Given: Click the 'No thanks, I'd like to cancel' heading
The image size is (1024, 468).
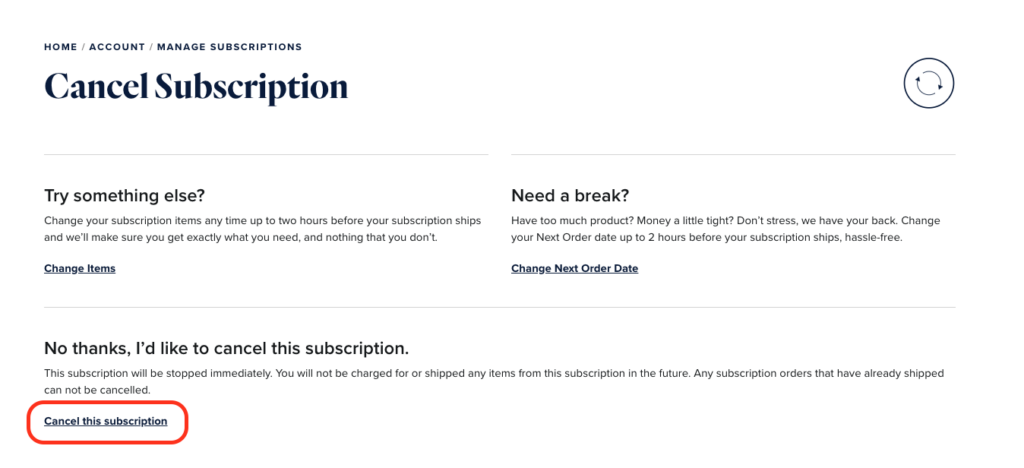Looking at the screenshot, I should pos(227,349).
